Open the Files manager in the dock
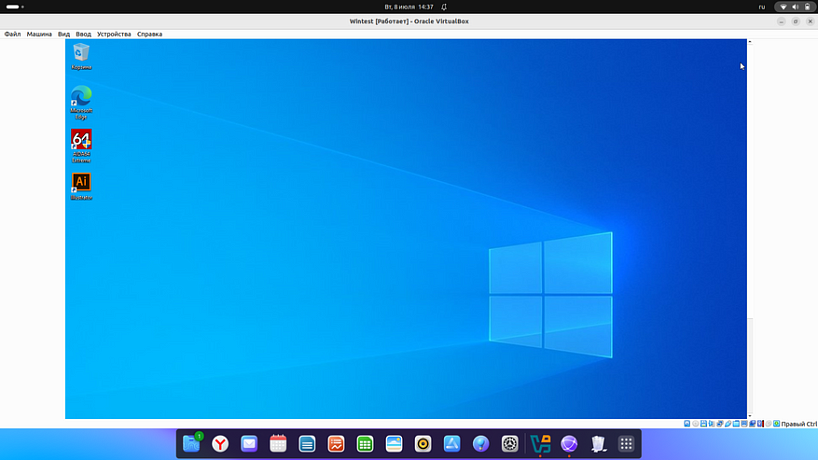818x460 pixels. point(191,444)
